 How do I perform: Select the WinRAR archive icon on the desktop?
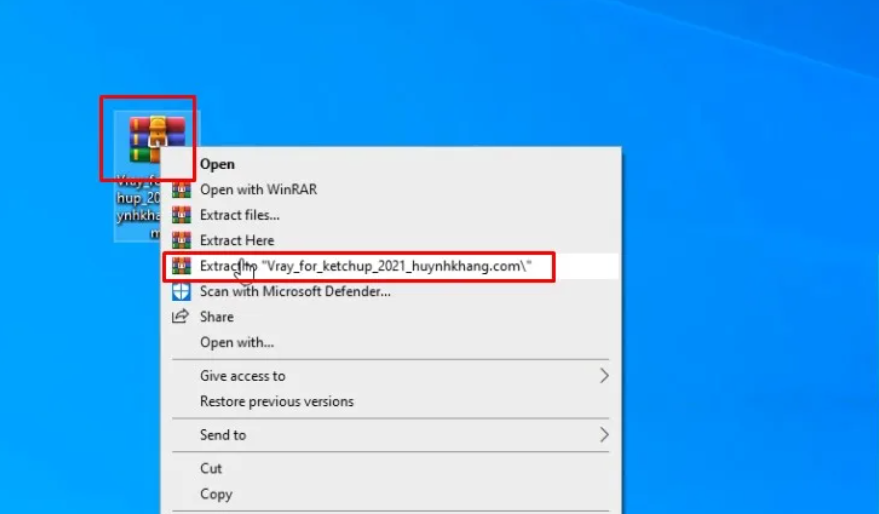pyautogui.click(x=156, y=138)
